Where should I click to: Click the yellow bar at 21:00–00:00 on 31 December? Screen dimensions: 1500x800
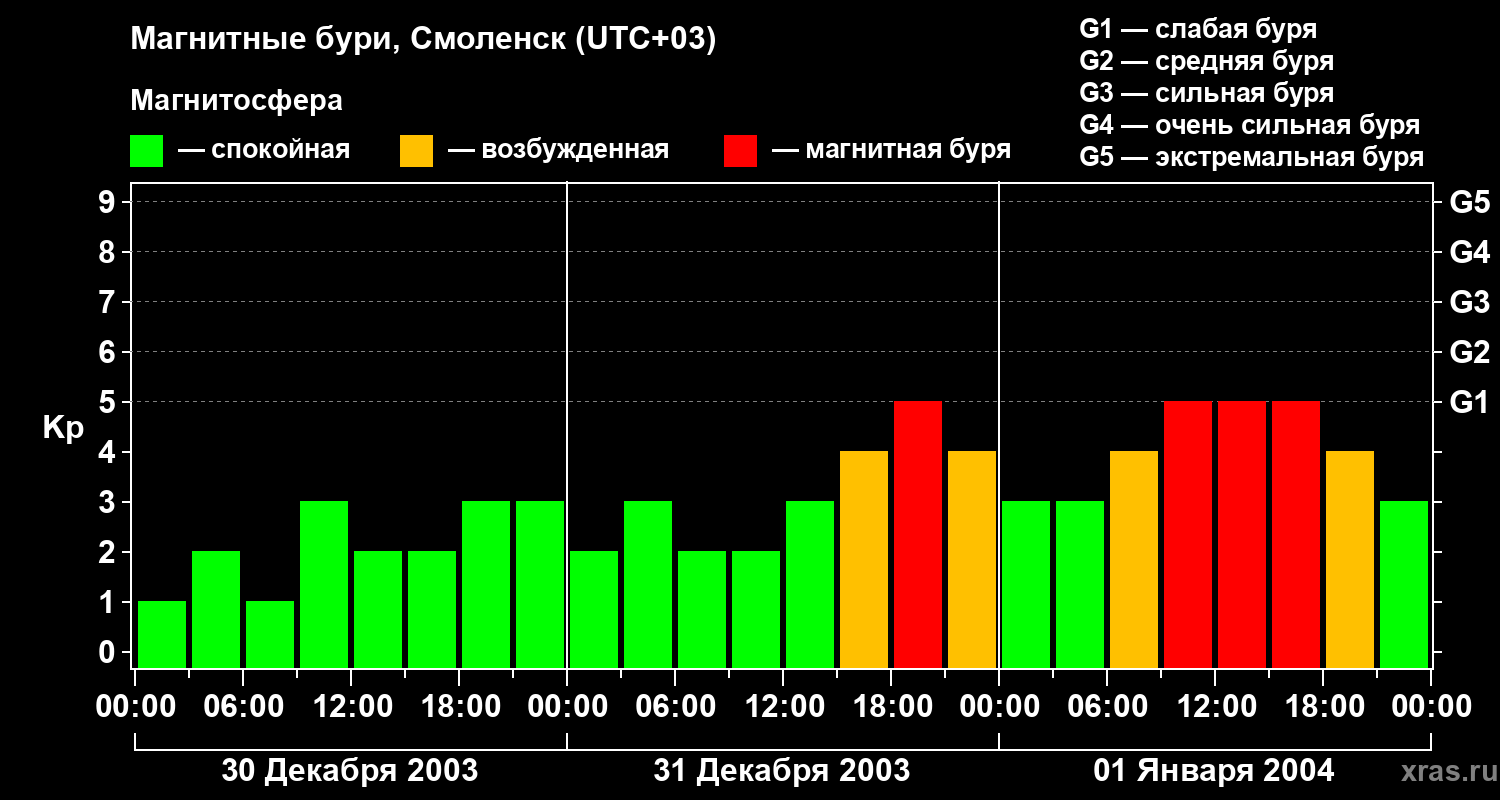(972, 559)
